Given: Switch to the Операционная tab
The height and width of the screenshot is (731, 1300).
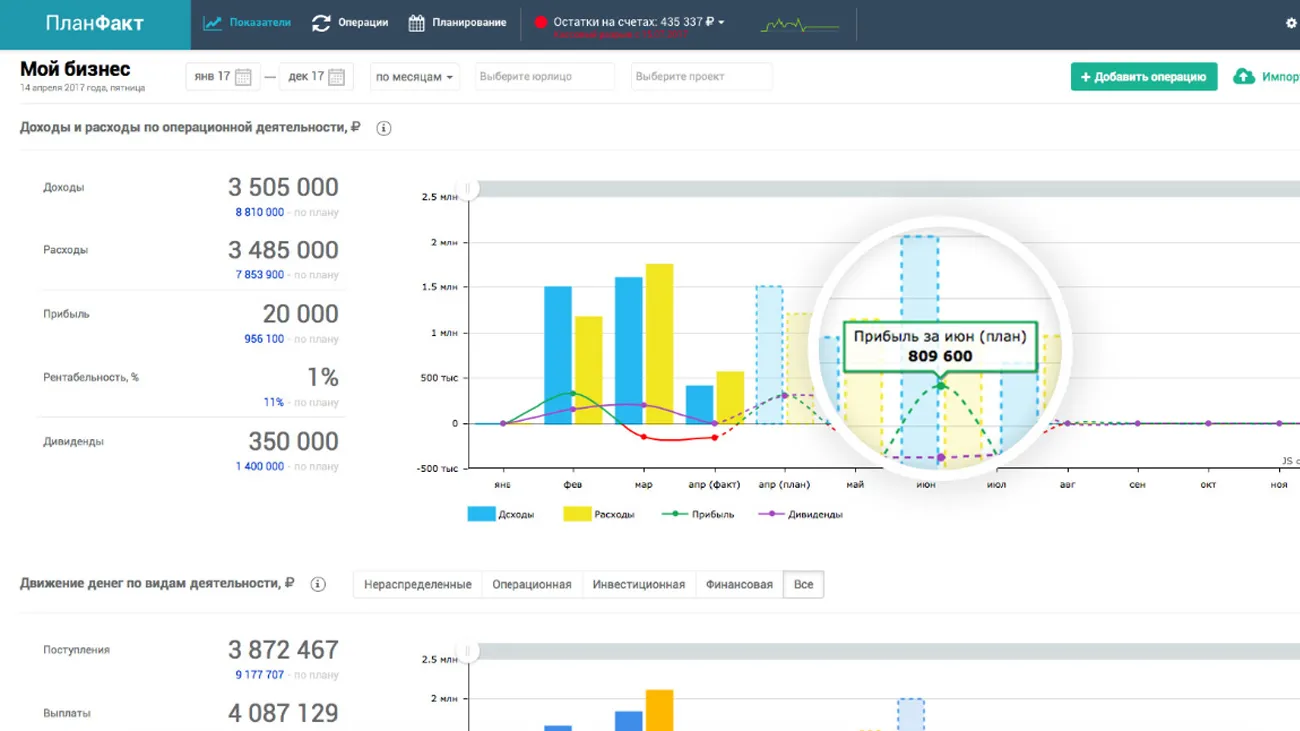Looking at the screenshot, I should [531, 584].
